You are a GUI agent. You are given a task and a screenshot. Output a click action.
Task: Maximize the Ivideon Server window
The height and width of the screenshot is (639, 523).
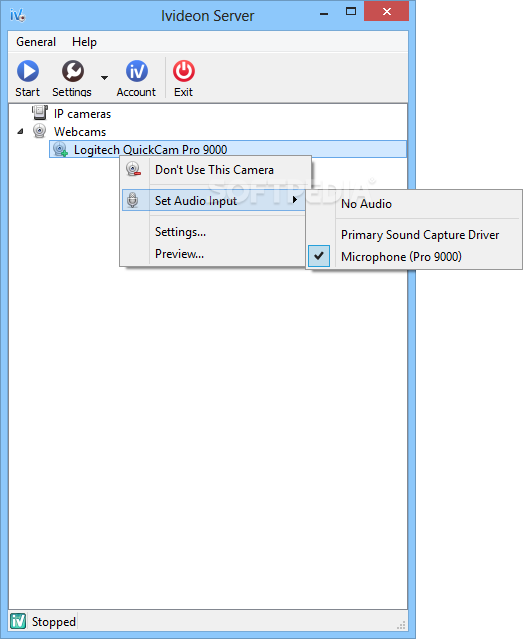pos(351,11)
